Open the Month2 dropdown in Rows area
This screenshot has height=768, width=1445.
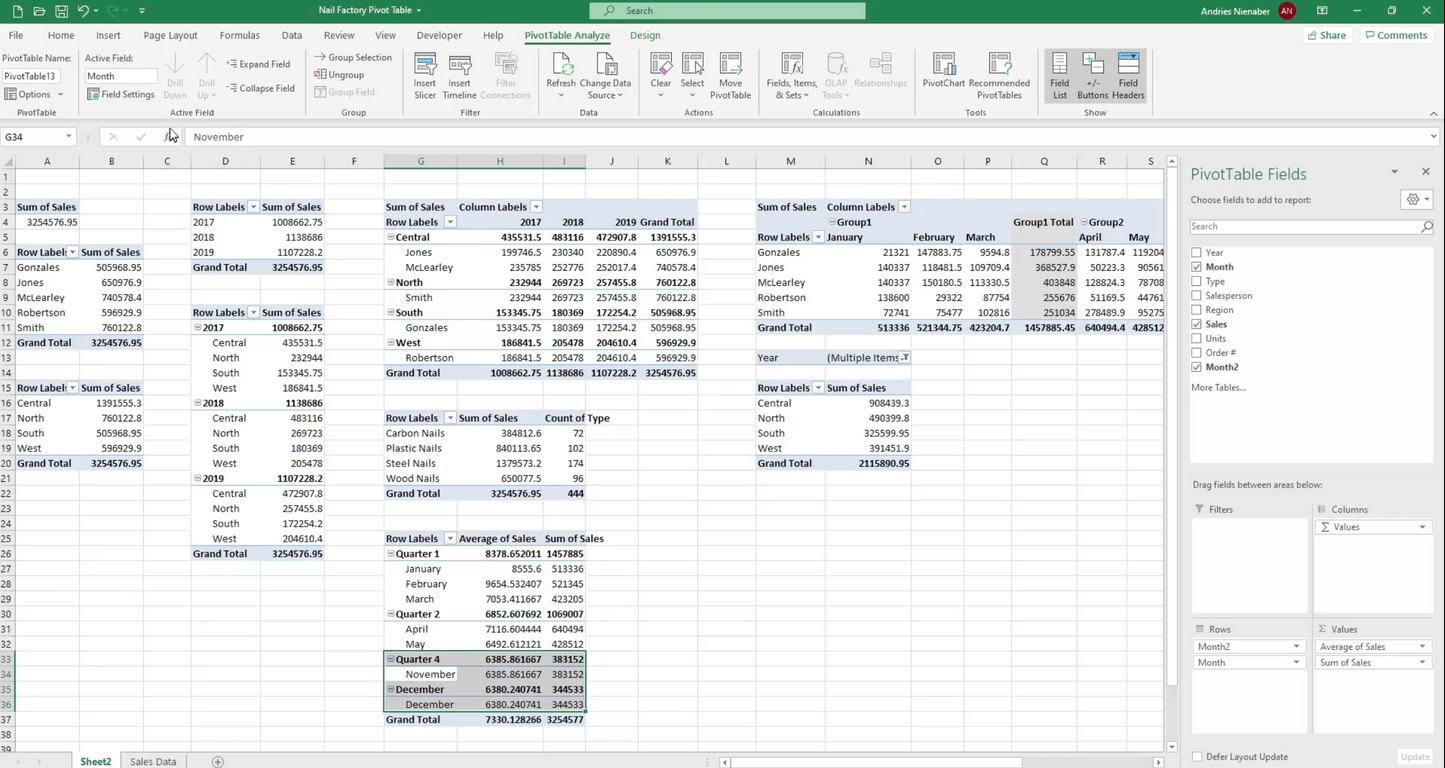pos(1296,647)
